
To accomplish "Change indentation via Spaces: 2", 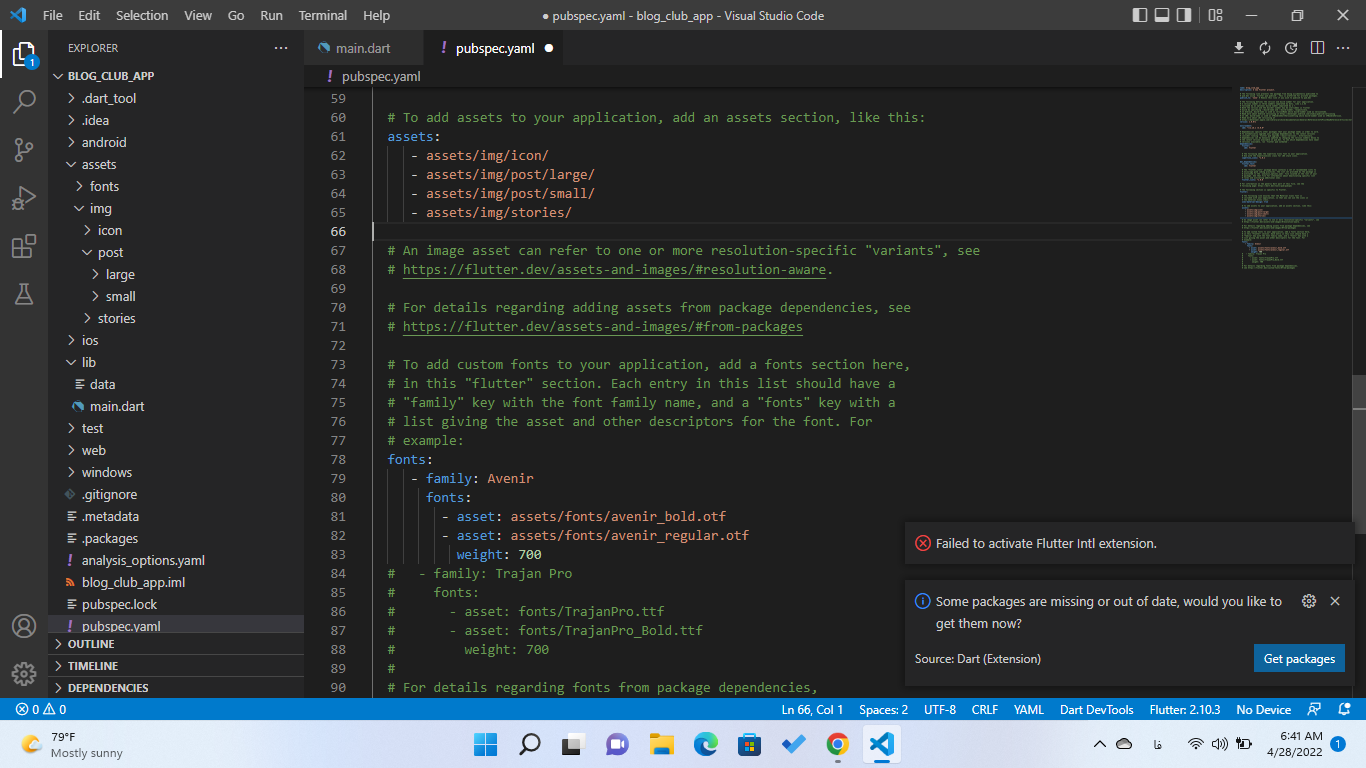I will click(x=884, y=709).
